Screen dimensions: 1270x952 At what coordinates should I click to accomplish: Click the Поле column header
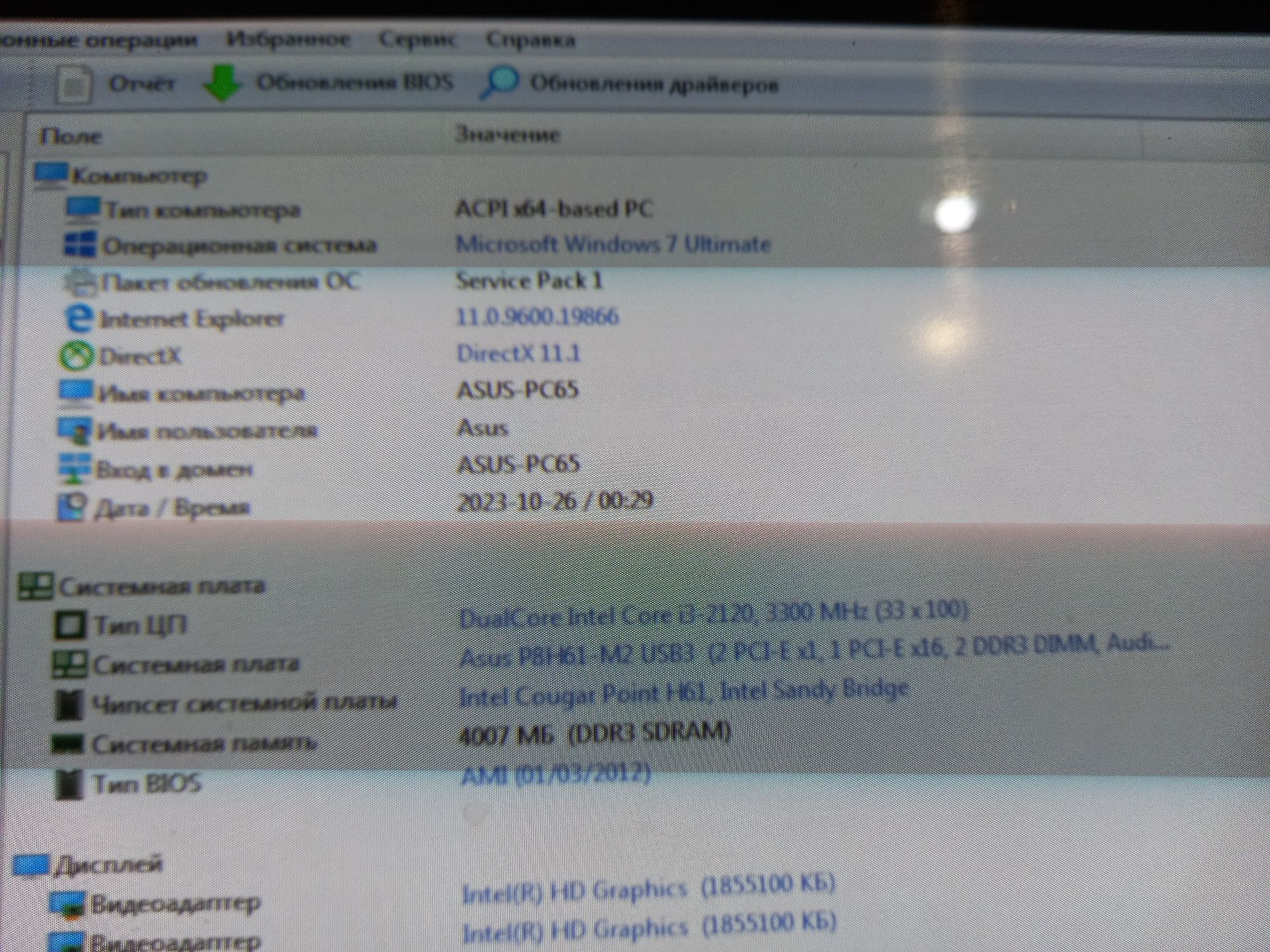70,136
